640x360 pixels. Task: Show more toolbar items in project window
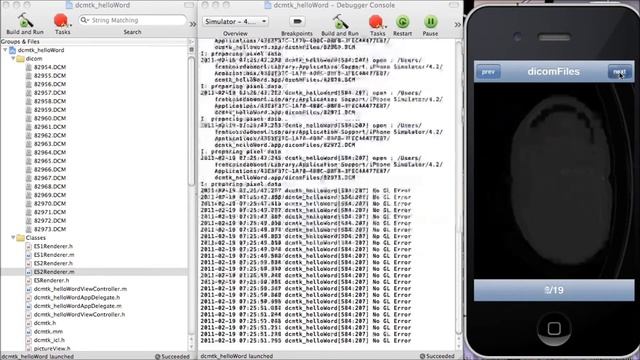click(193, 24)
